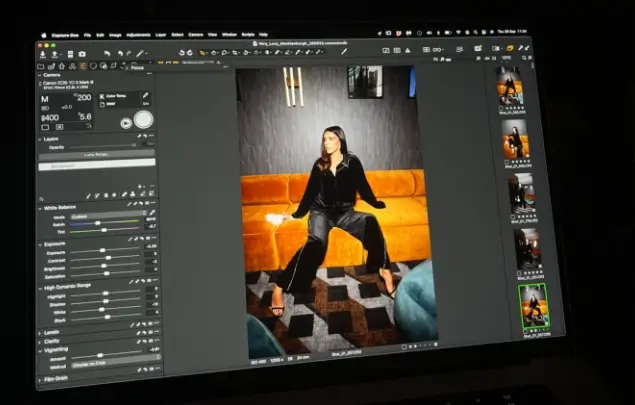Toggle the color tag under second thumbnail
The height and width of the screenshot is (405, 635).
(507, 162)
